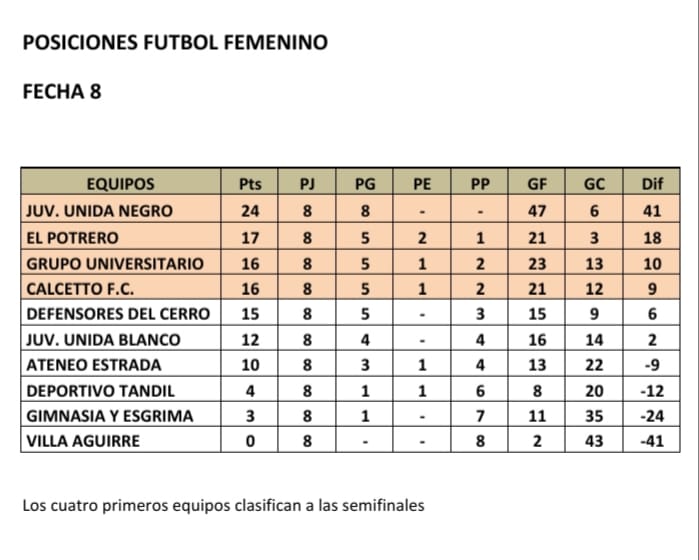Select the VILLA AGUIRRE team name
The height and width of the screenshot is (560, 699).
tap(84, 441)
